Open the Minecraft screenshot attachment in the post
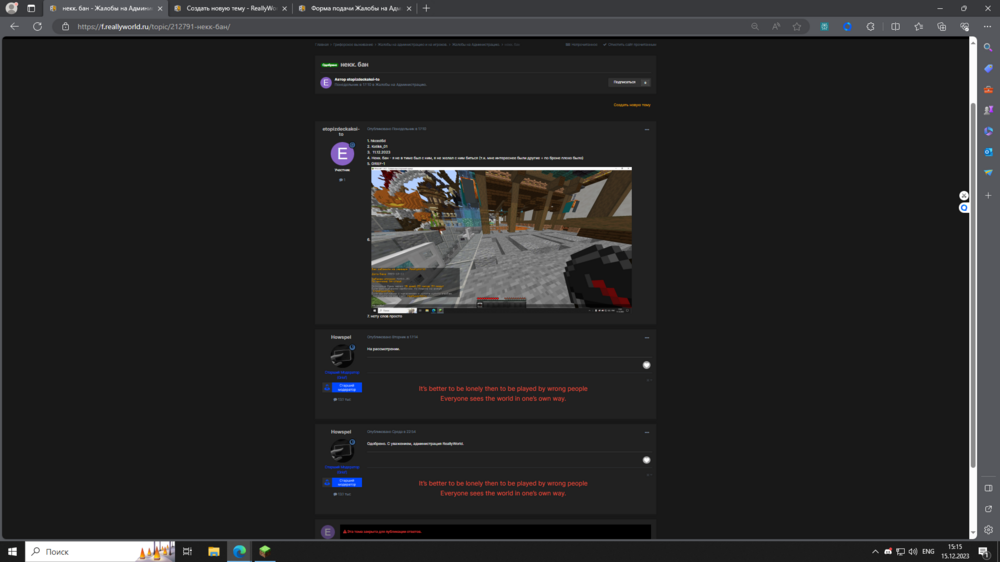Viewport: 1000px width, 562px height. click(x=501, y=240)
